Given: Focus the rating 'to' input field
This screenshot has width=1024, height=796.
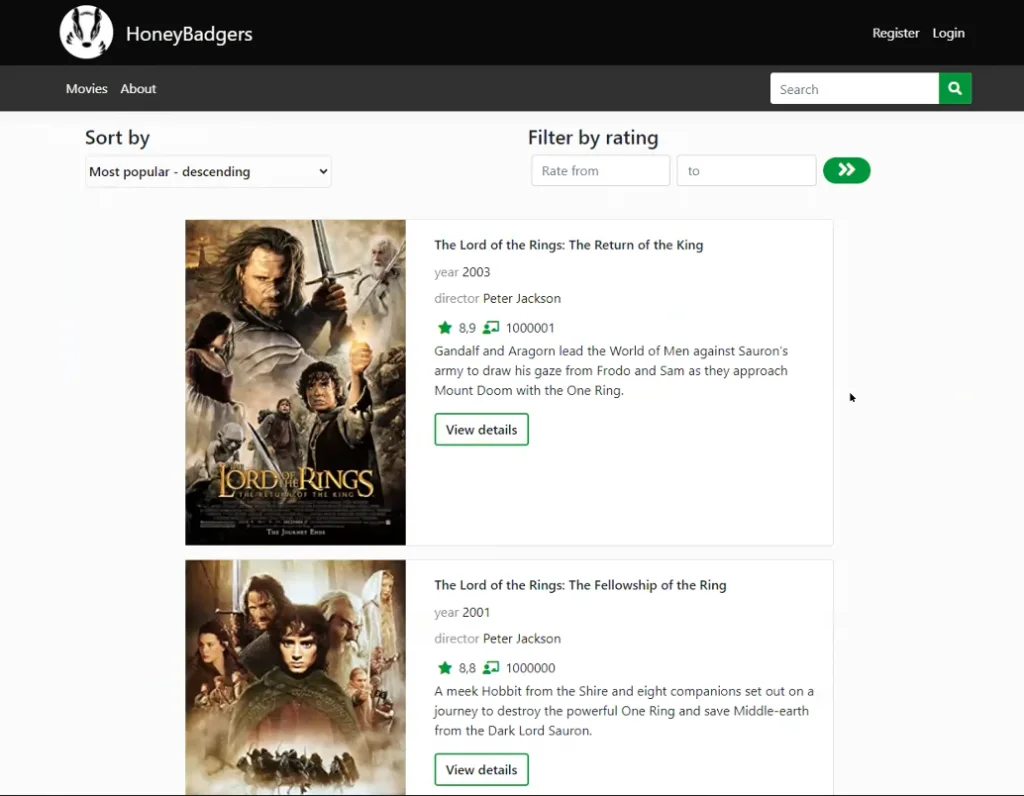Looking at the screenshot, I should tap(746, 170).
